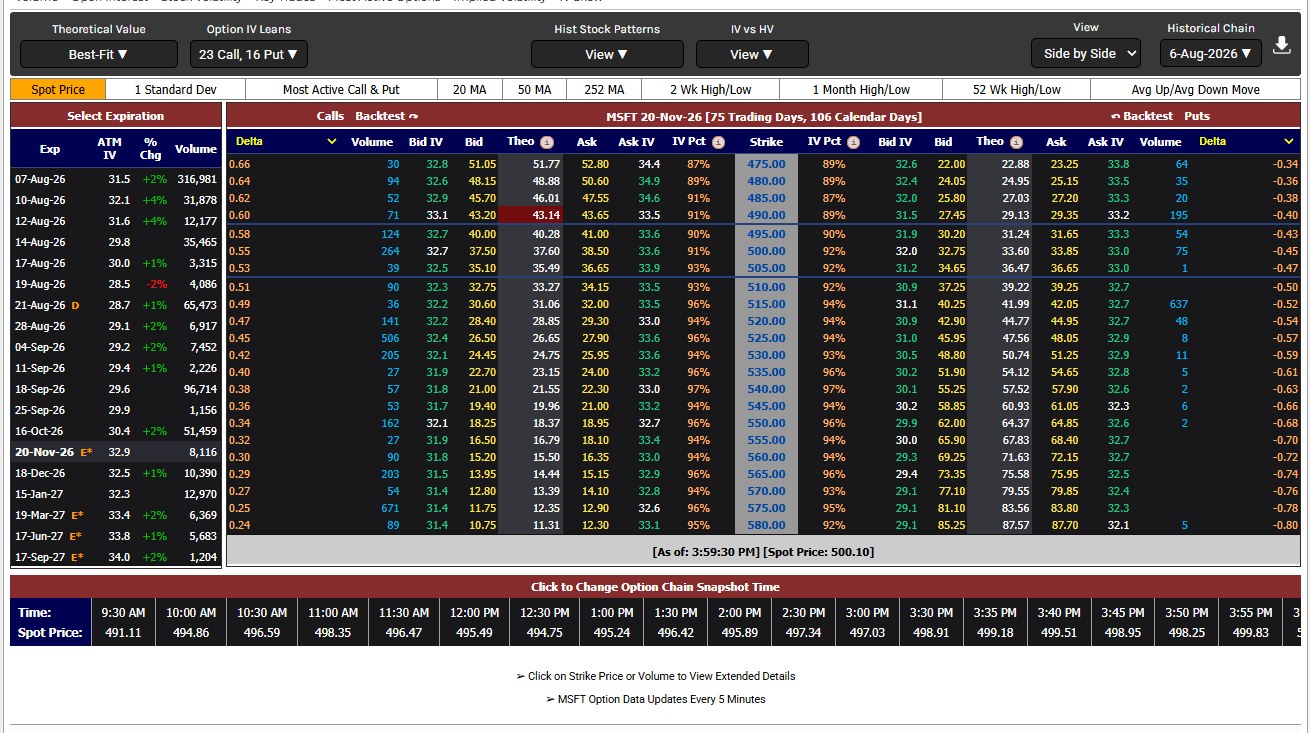Expand the Option IV Leans dropdown
This screenshot has width=1311, height=733.
tap(248, 54)
